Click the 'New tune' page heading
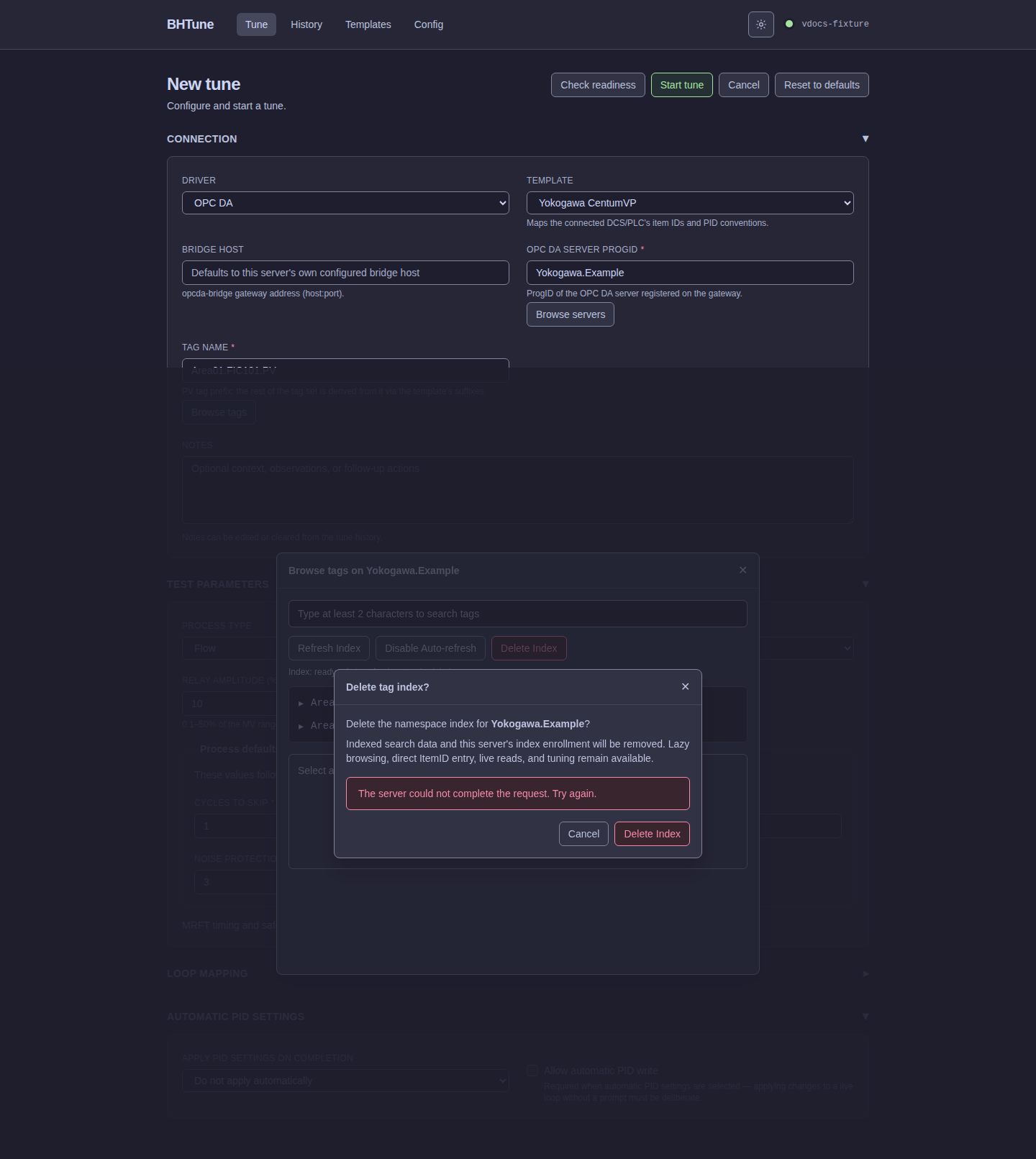The image size is (1036, 1159). pyautogui.click(x=204, y=84)
